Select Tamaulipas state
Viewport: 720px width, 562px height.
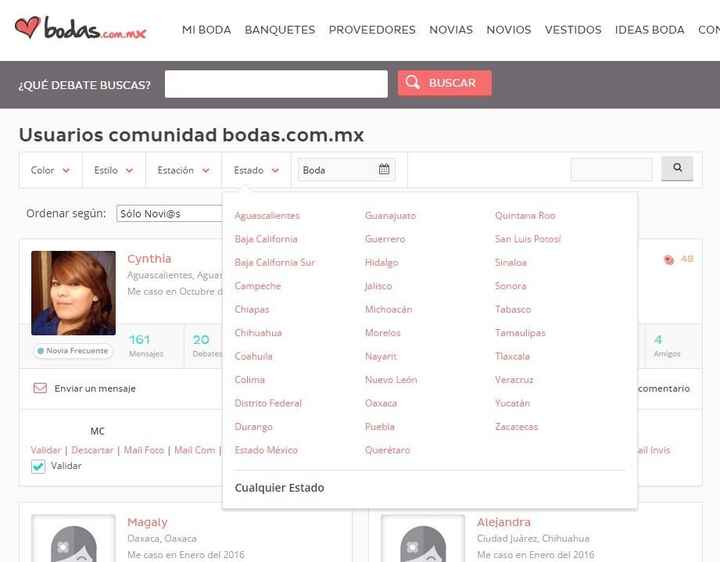click(520, 332)
